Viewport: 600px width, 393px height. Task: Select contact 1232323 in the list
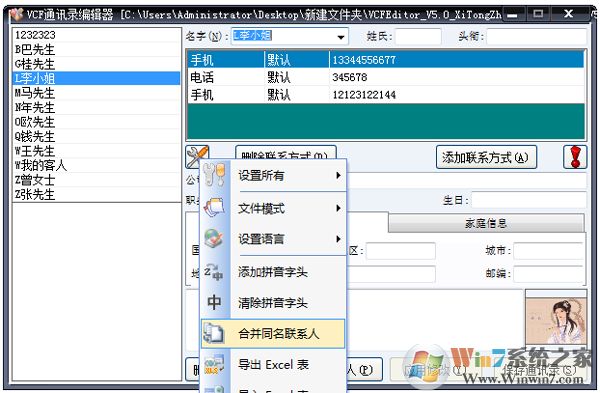96,35
